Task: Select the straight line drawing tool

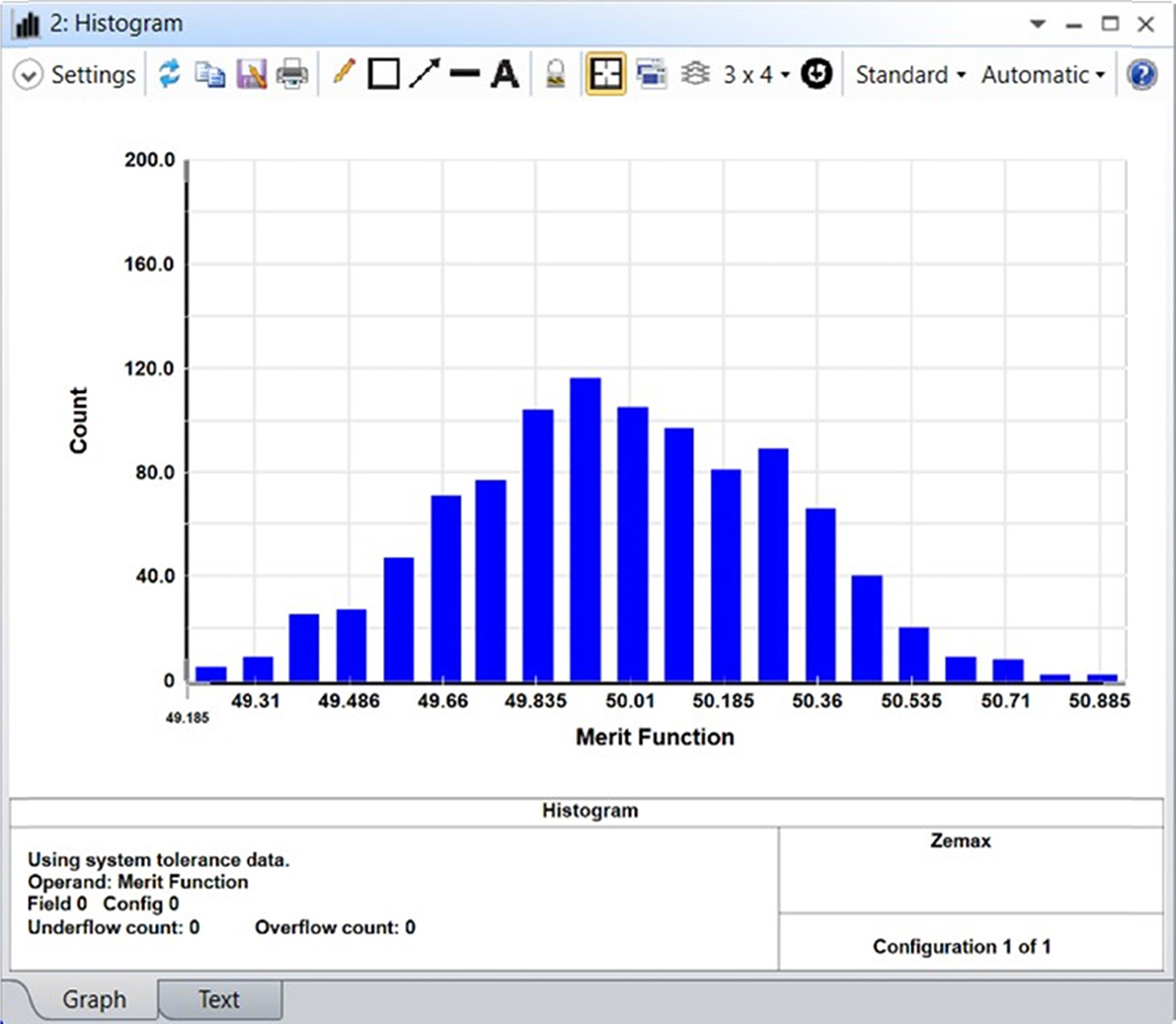Action: (x=465, y=74)
